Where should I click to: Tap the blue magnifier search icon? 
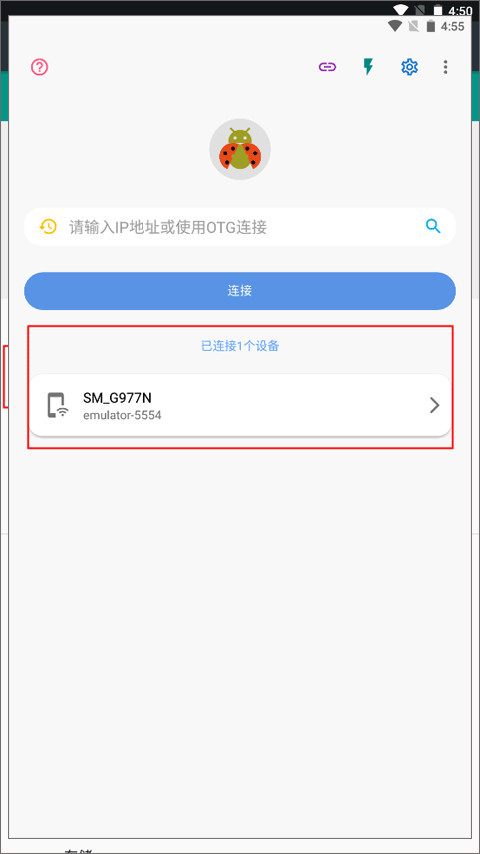(x=433, y=226)
